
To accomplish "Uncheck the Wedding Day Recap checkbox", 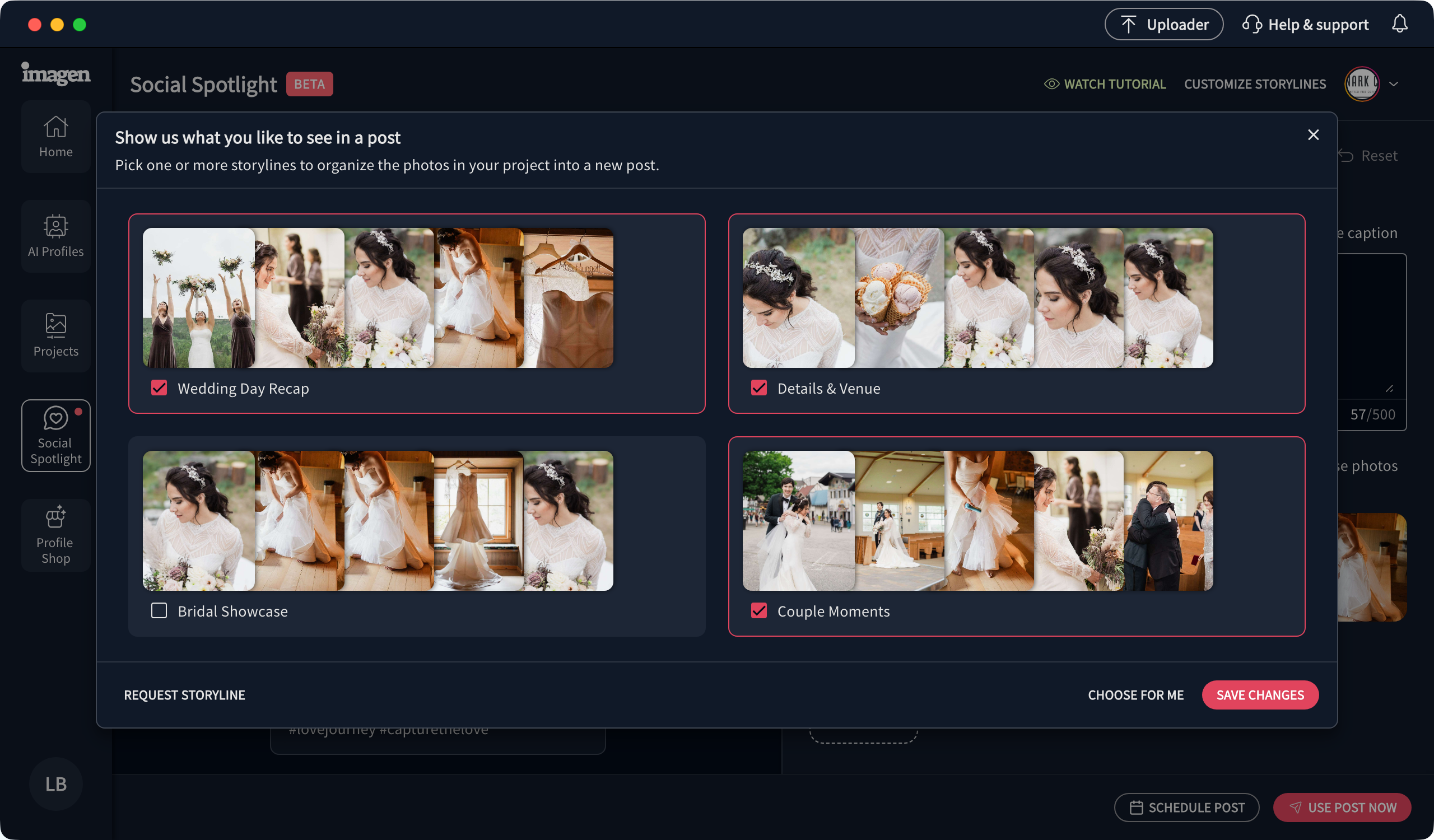I will (159, 388).
